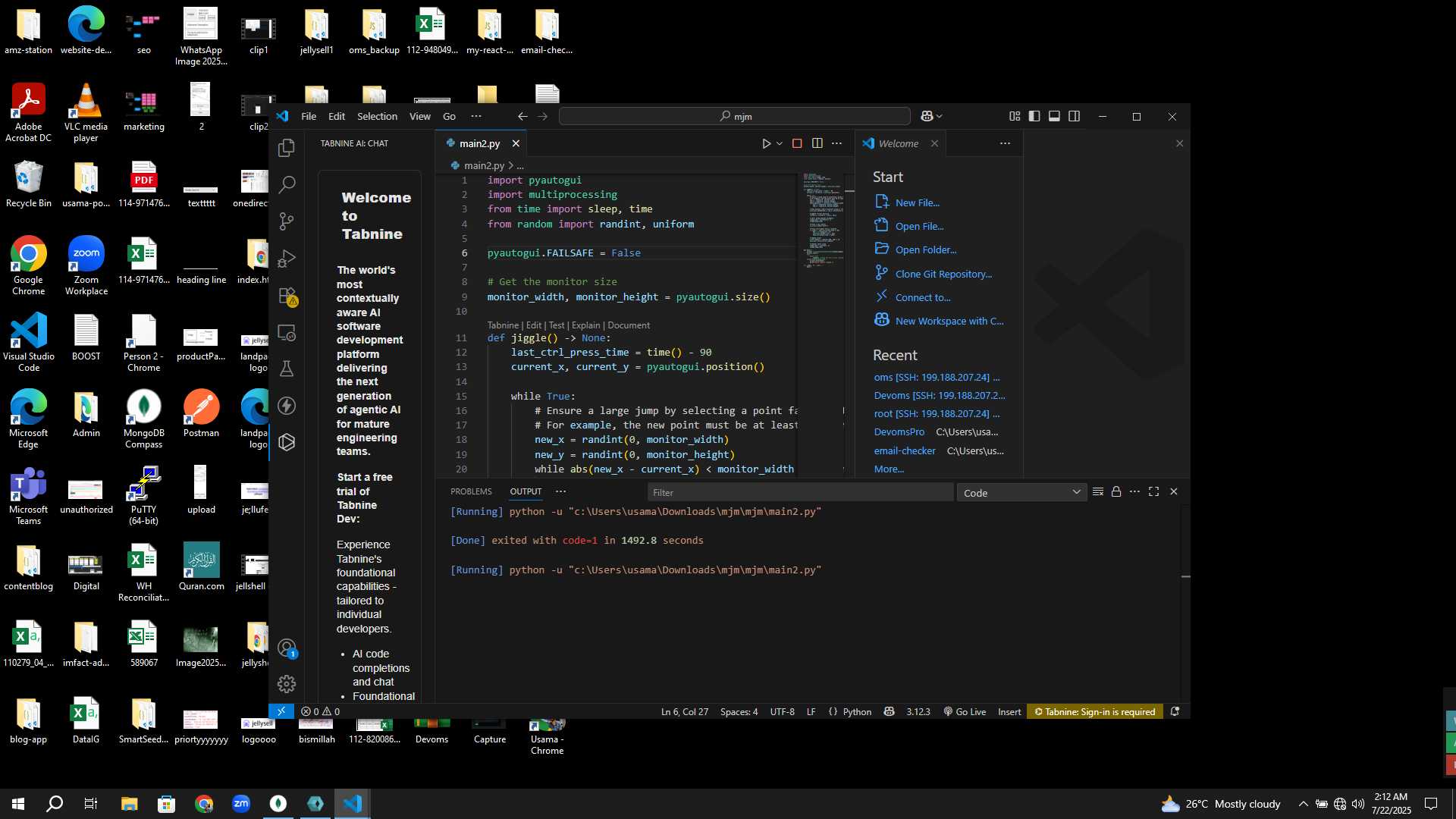1456x819 pixels.
Task: Click Tabnine Sign-in is required button
Action: 1095,711
